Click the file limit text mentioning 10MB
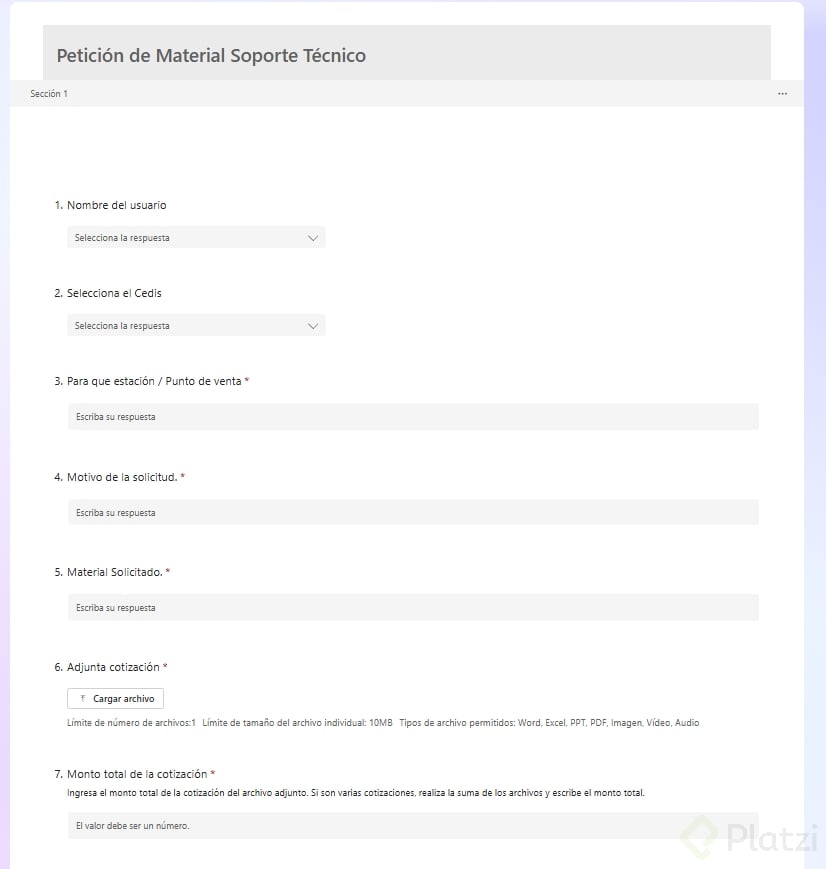Image resolution: width=826 pixels, height=869 pixels. click(x=297, y=723)
